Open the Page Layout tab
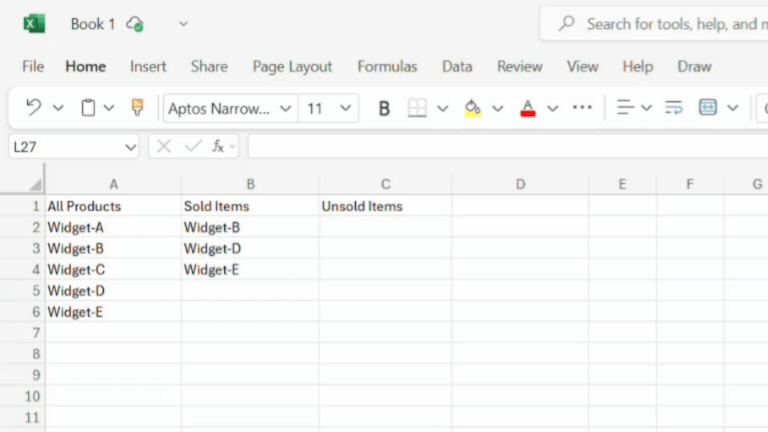 click(292, 67)
